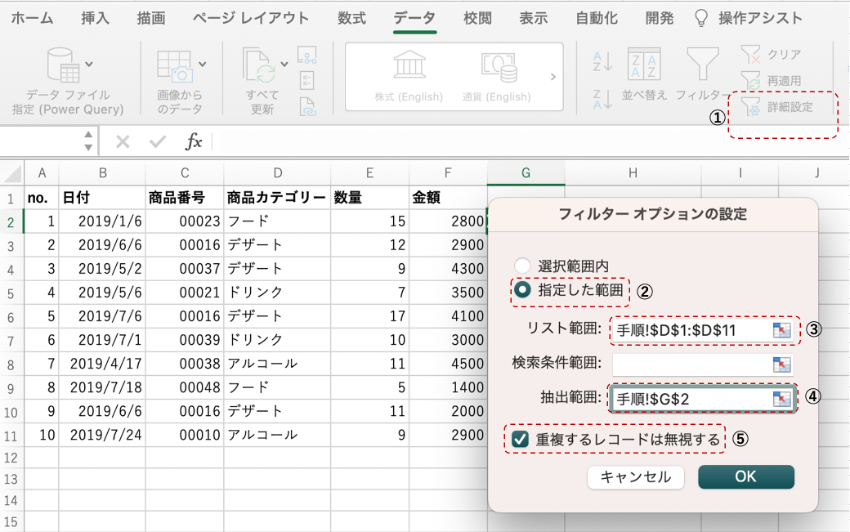Click the キャンセル button

635,477
